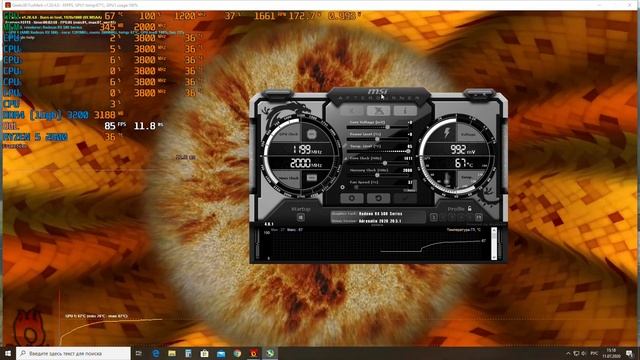This screenshot has width=640, height=360.
Task: Open Task View on the taskbar
Action: pyautogui.click(x=139, y=353)
